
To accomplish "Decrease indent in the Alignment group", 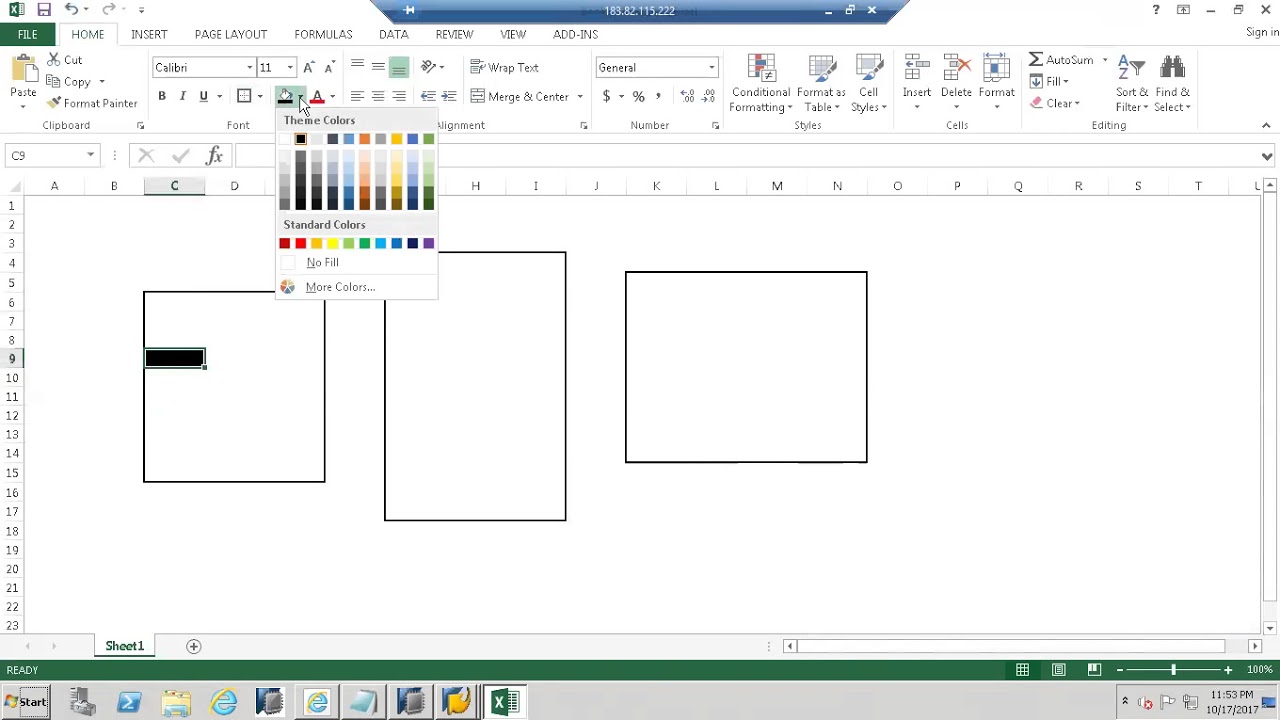I will pos(428,97).
